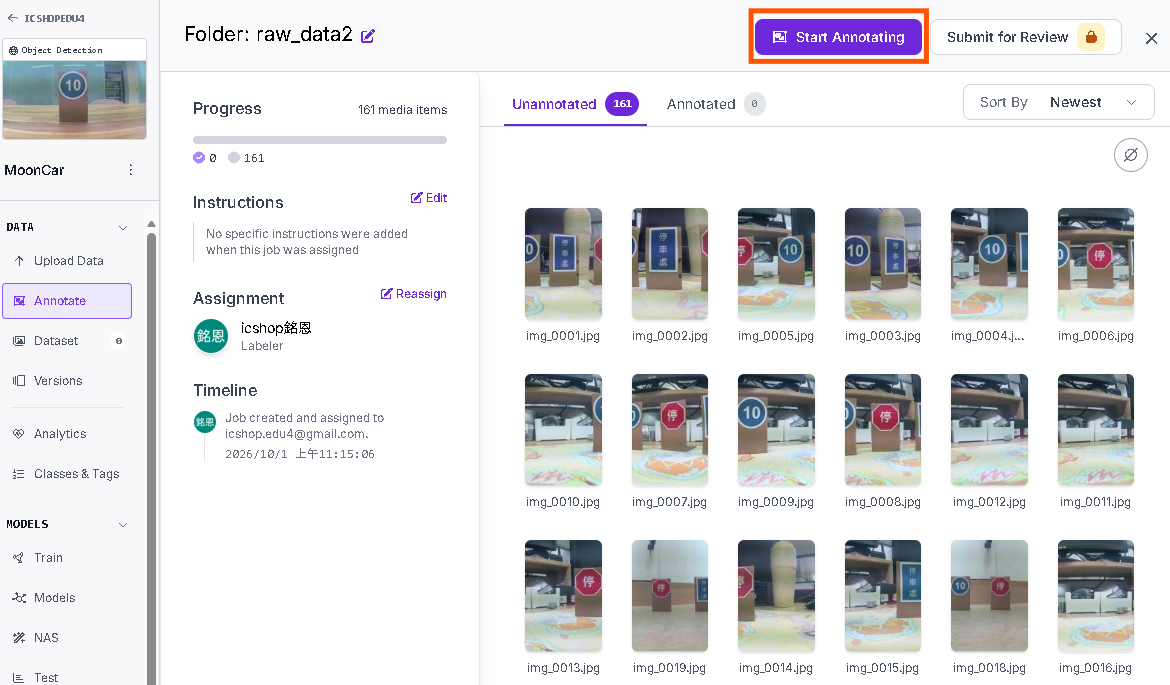Image resolution: width=1170 pixels, height=685 pixels.
Task: Click the Analytics icon in sidebar
Action: pyautogui.click(x=19, y=434)
